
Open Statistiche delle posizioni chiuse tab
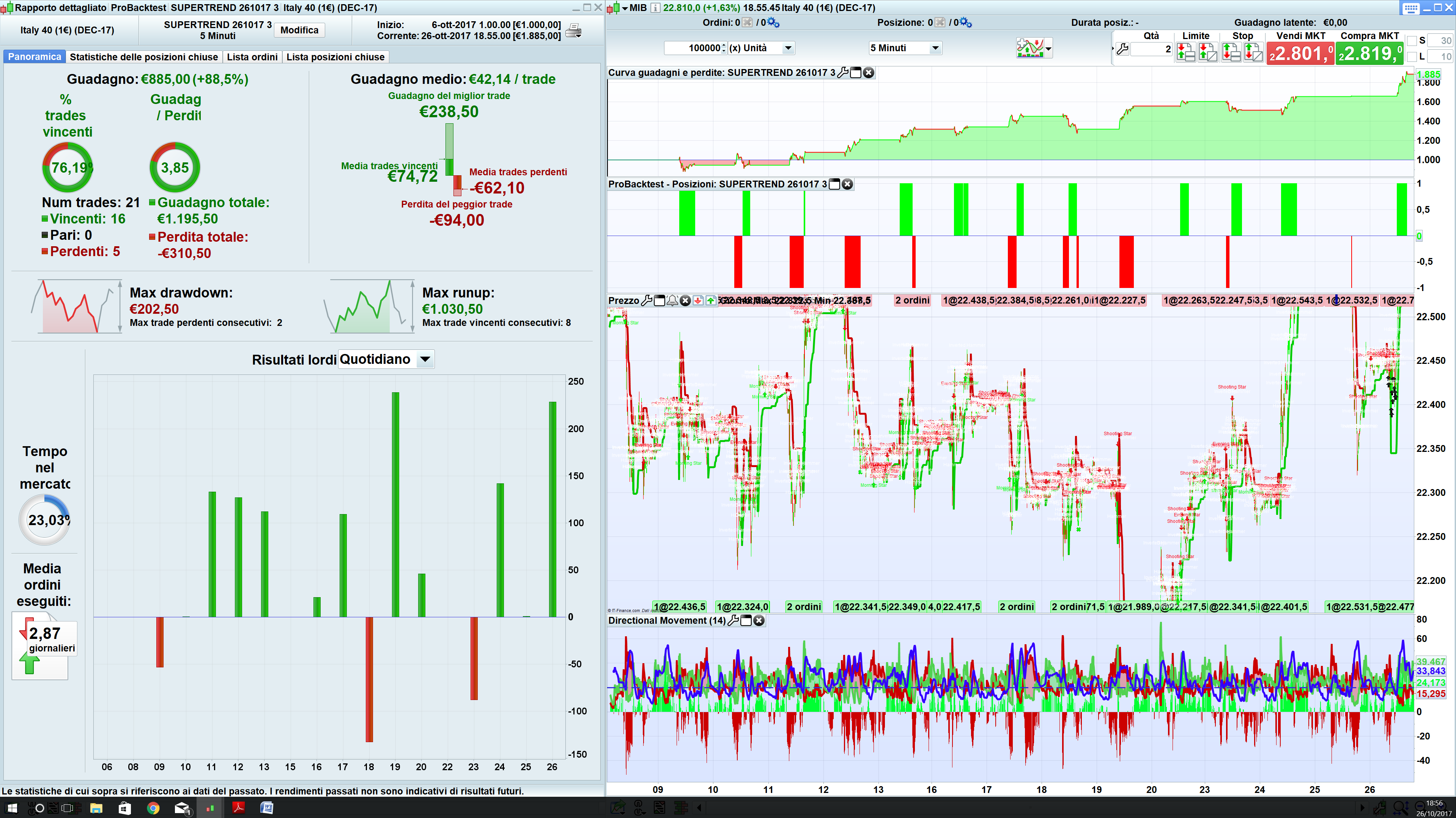pos(143,57)
